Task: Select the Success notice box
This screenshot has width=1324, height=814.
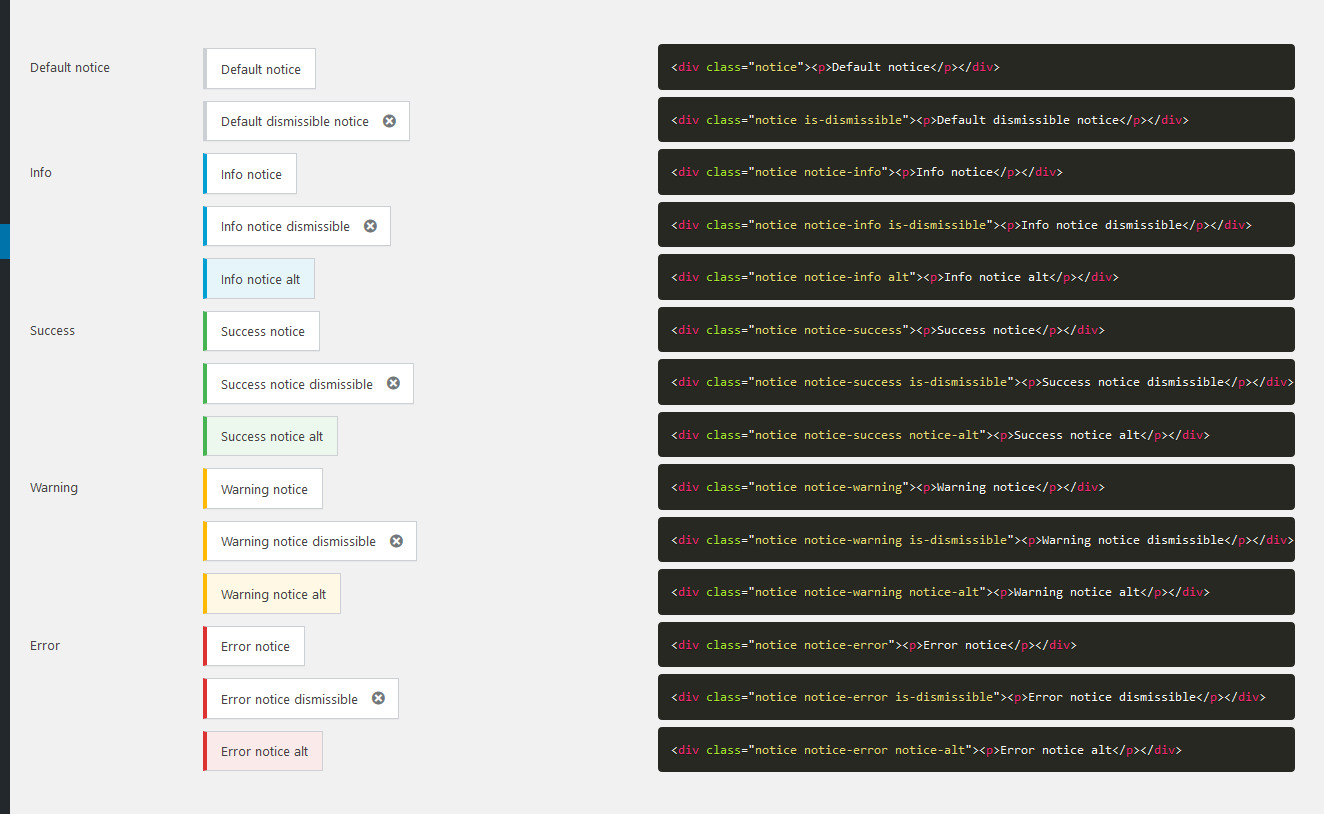Action: coord(261,331)
